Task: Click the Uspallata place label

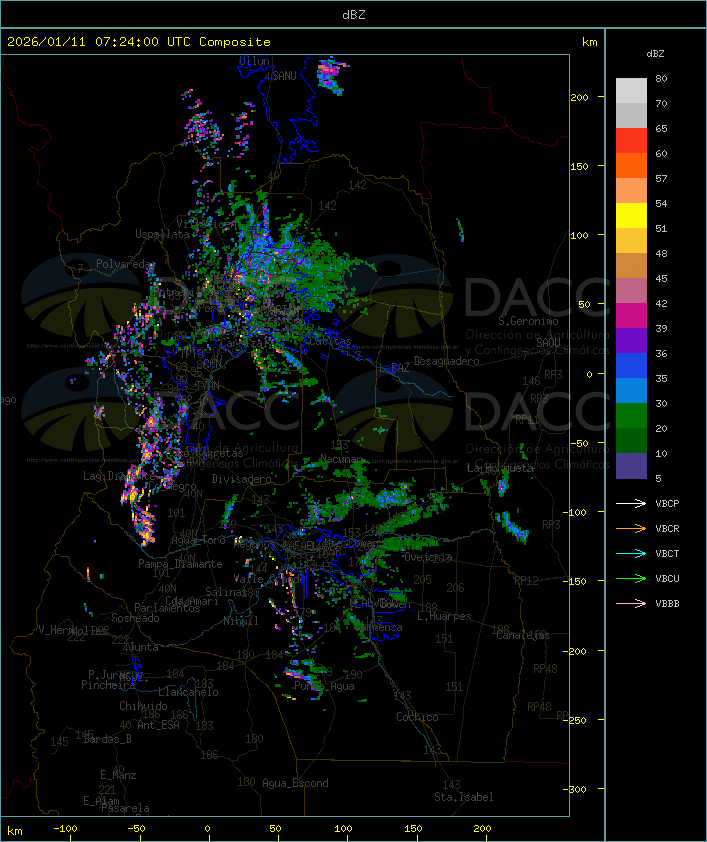Action: coord(162,234)
